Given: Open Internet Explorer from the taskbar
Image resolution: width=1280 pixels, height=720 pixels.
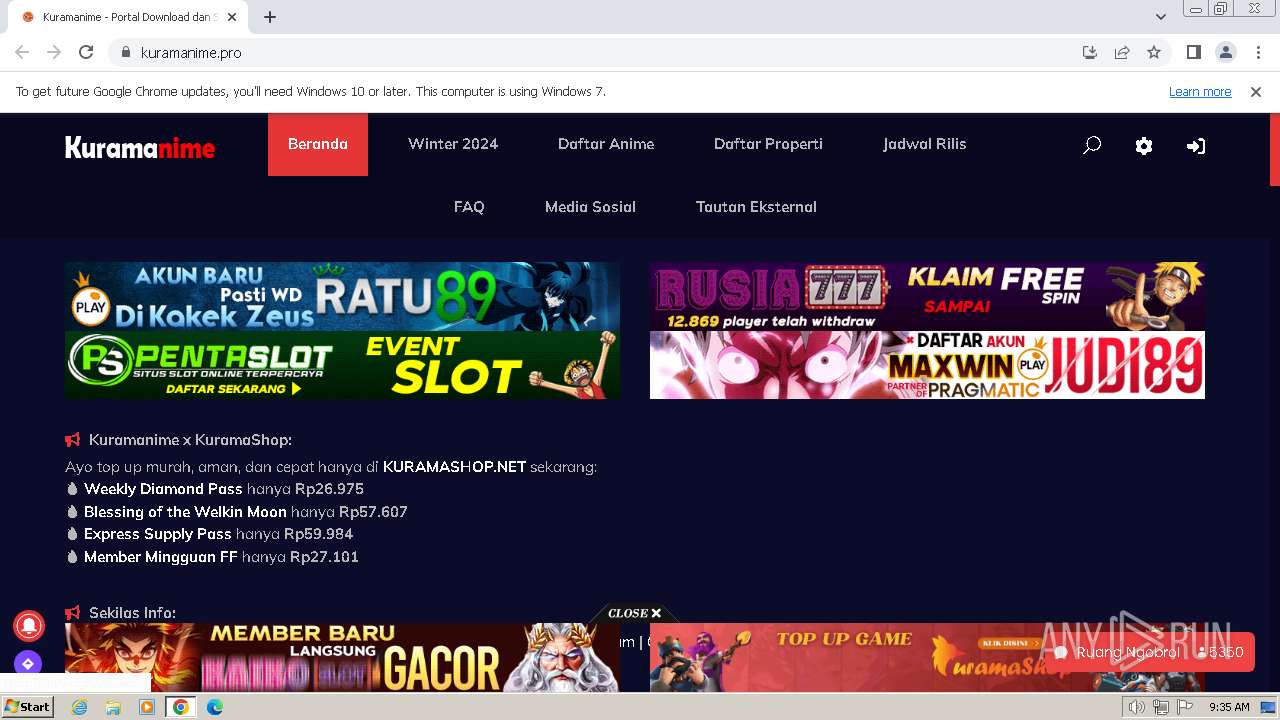Looking at the screenshot, I should (79, 707).
